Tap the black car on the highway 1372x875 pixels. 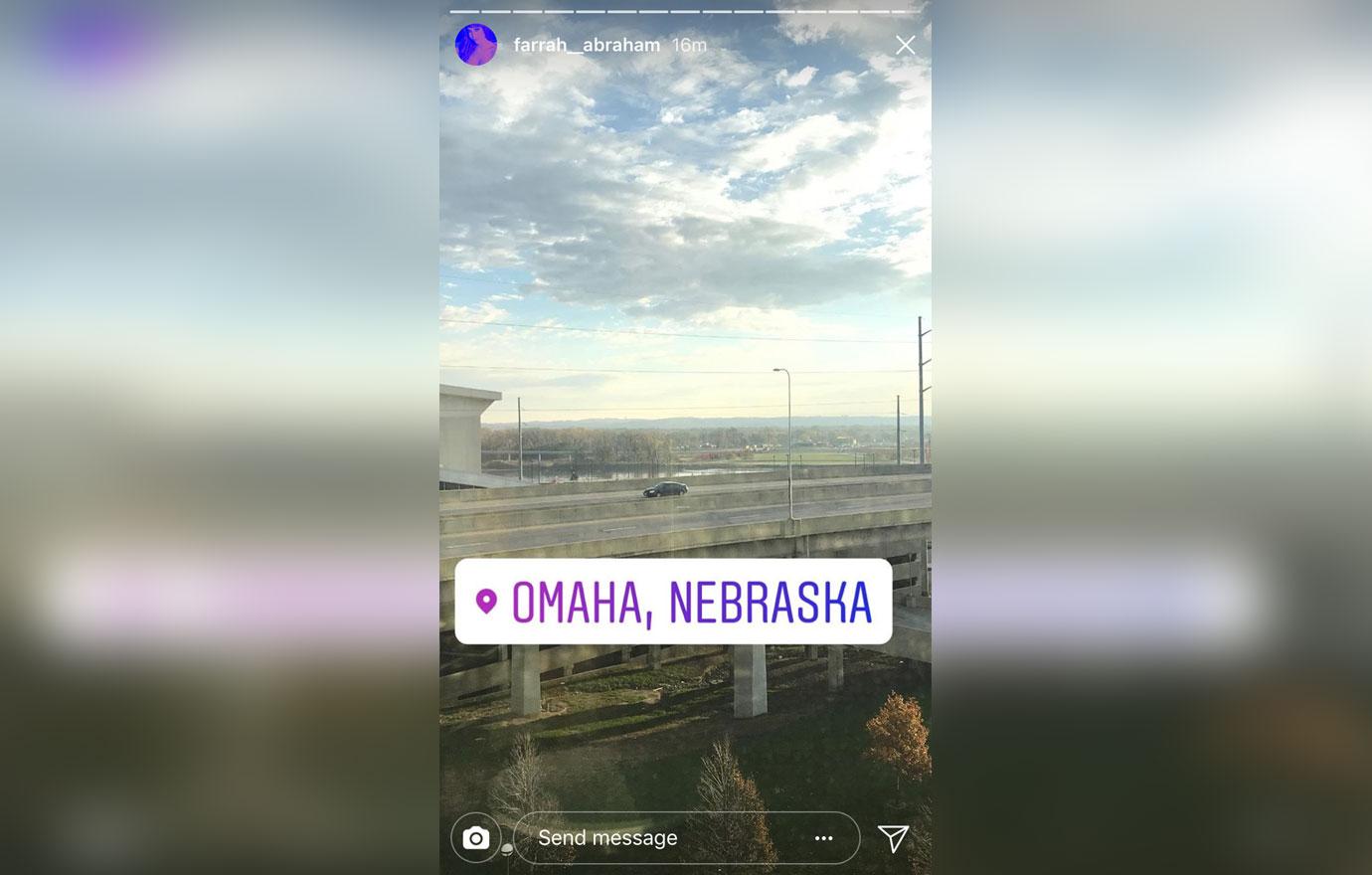[665, 489]
